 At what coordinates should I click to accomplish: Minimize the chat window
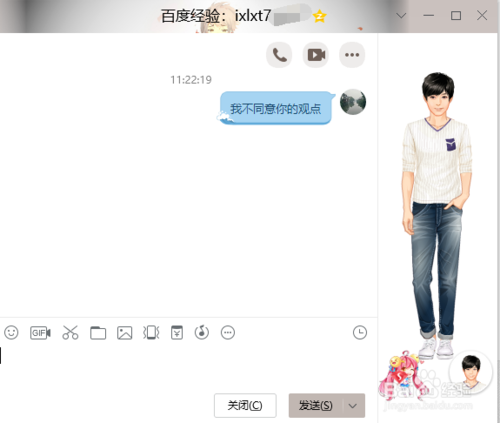[428, 16]
